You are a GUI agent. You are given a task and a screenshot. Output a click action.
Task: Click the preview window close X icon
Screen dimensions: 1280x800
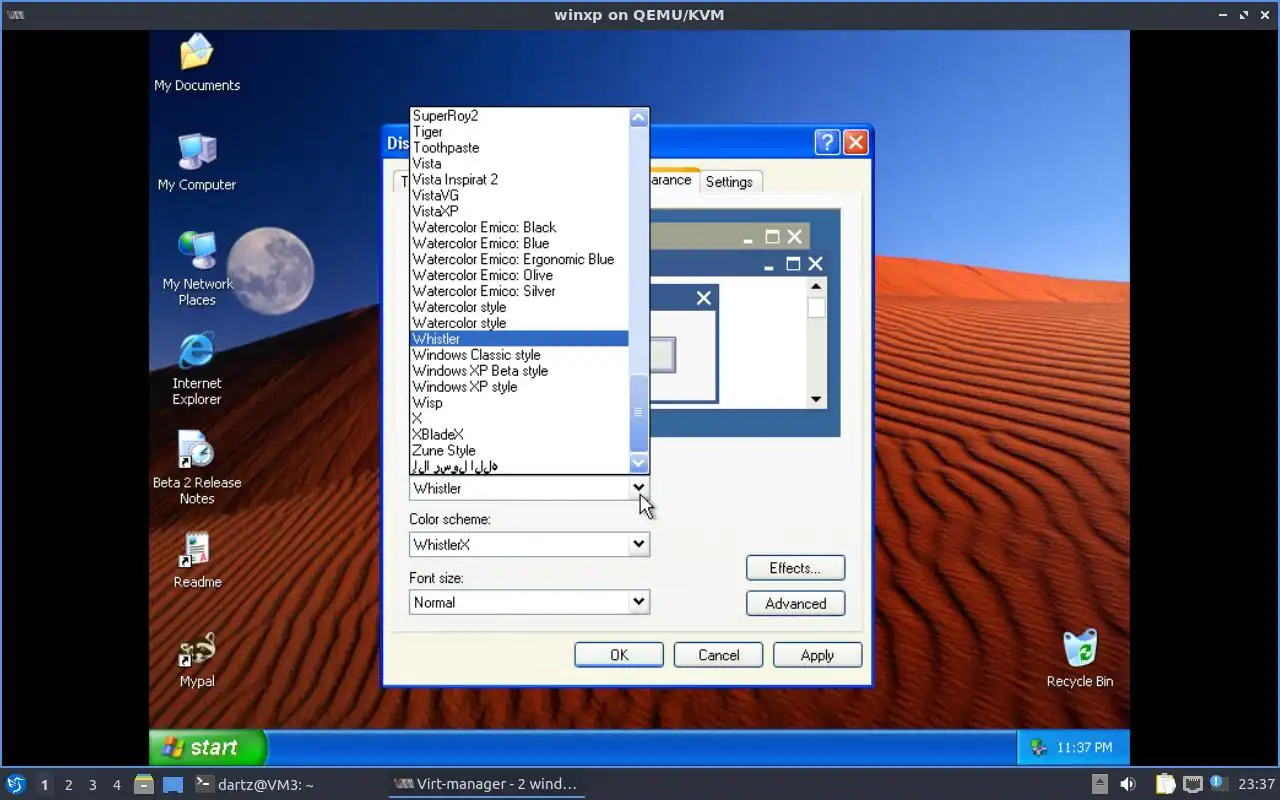tap(815, 264)
